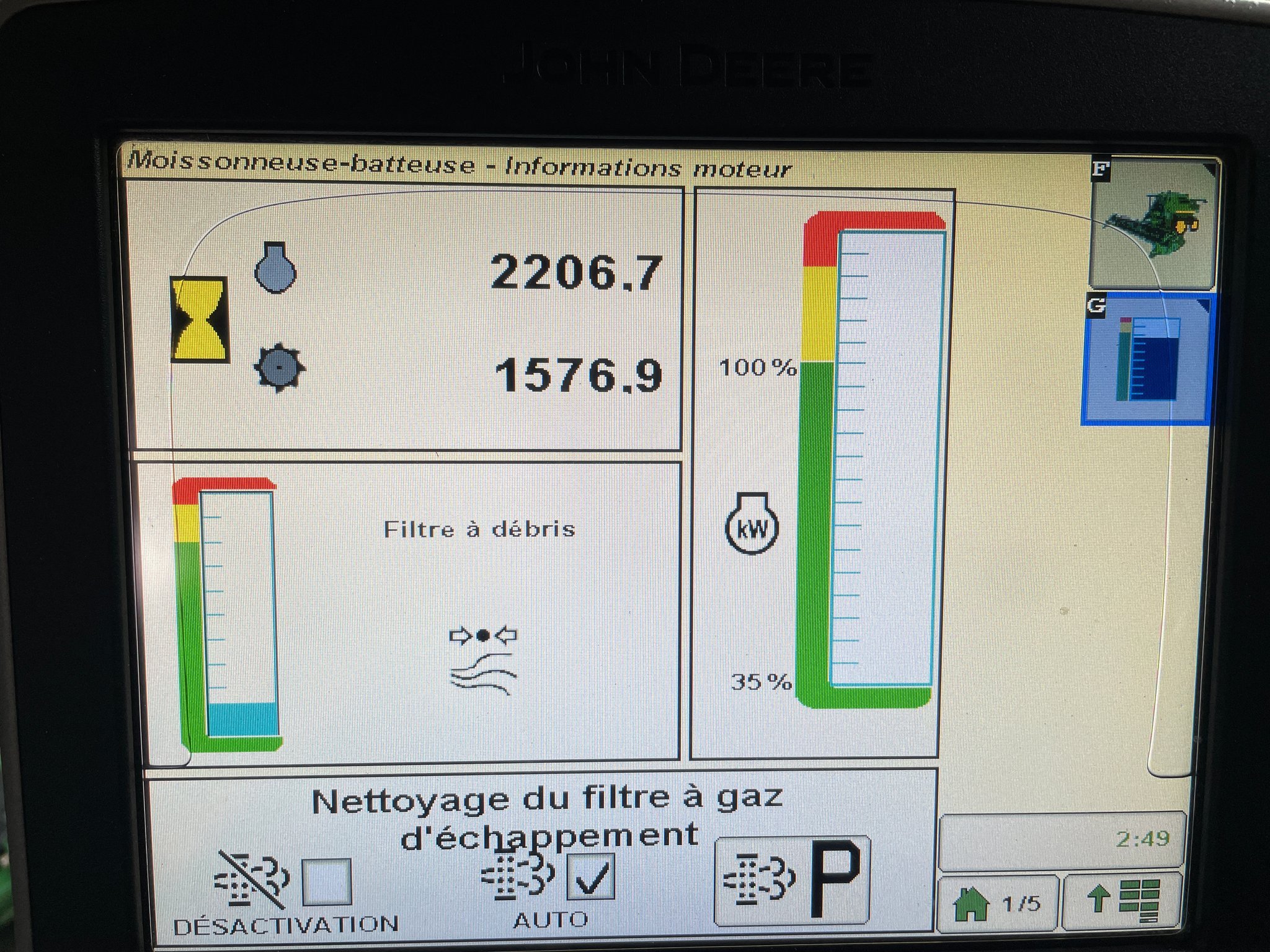Click the yellow hourglass hours icon
The height and width of the screenshot is (952, 1270).
(x=199, y=319)
